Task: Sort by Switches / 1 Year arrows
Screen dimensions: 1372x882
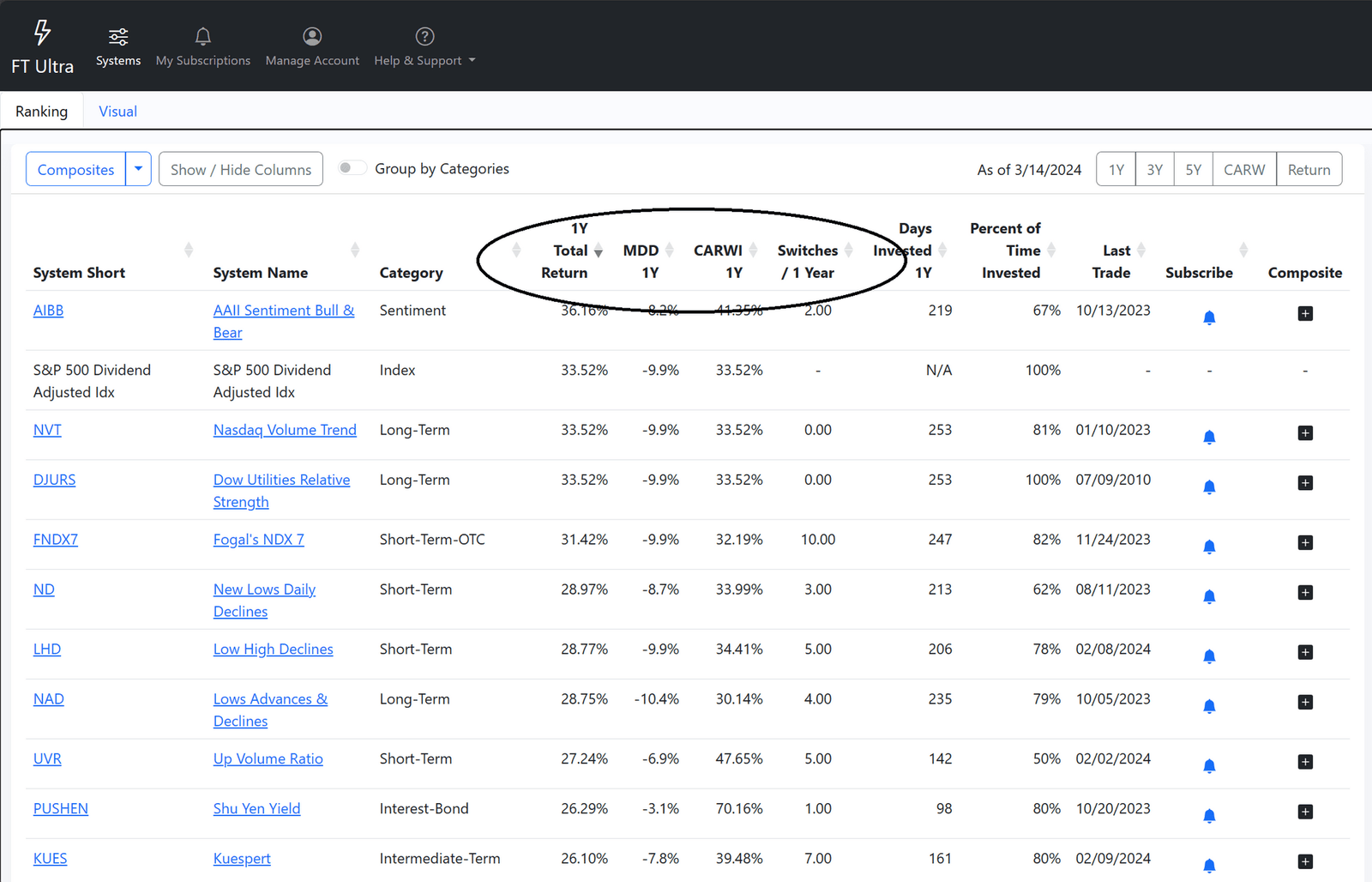Action: point(849,250)
